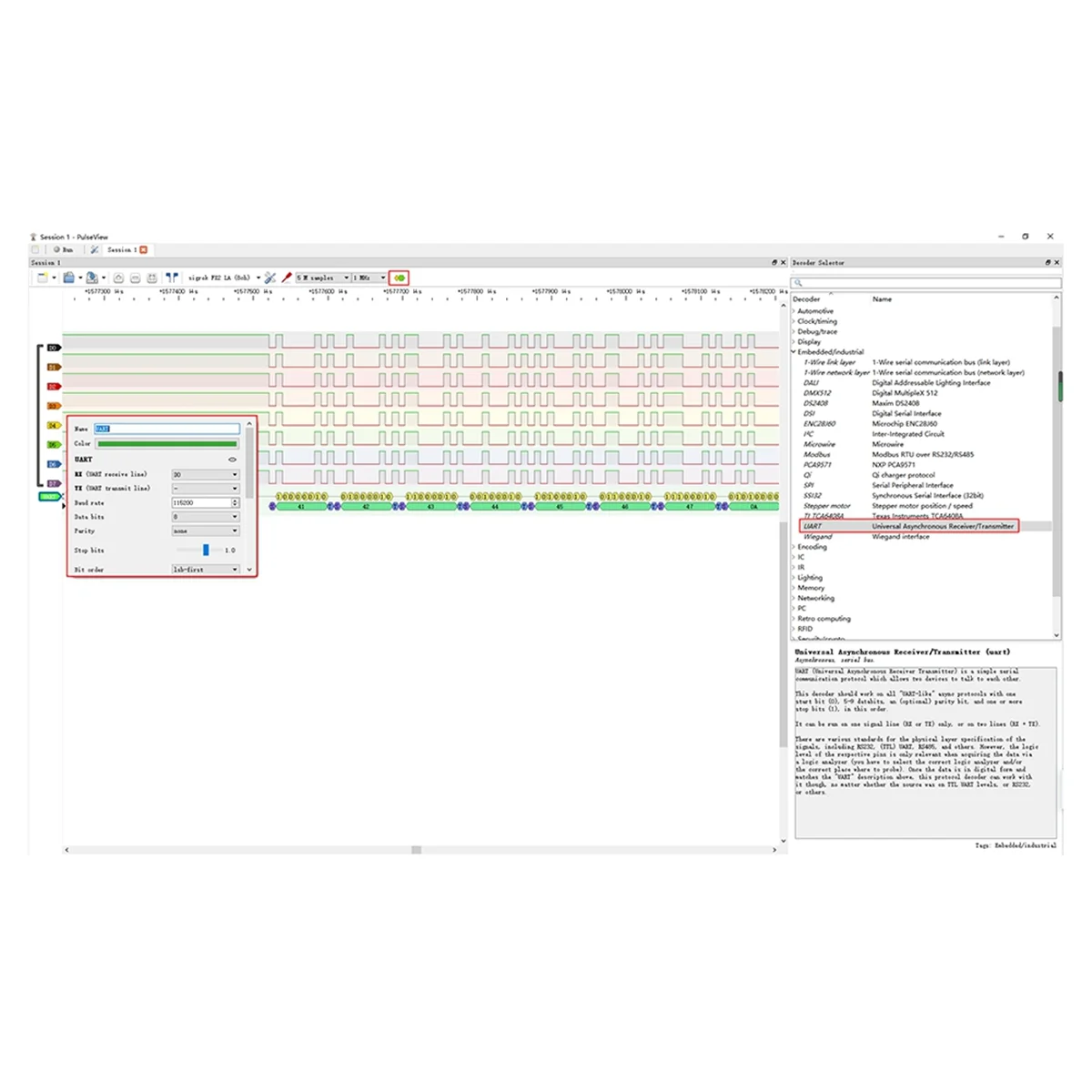Expand the Encoding decoder category

(812, 547)
